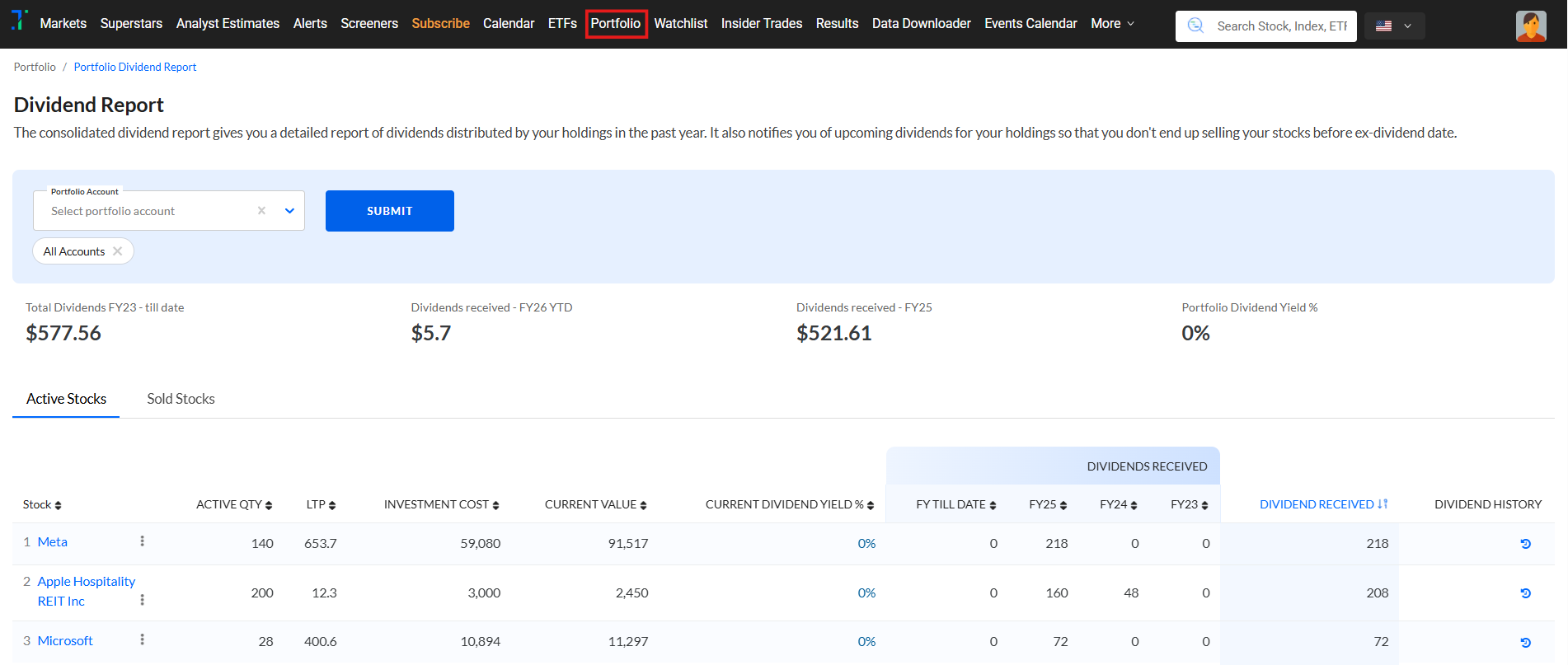
Task: Click the search magnifier icon
Action: (1195, 26)
